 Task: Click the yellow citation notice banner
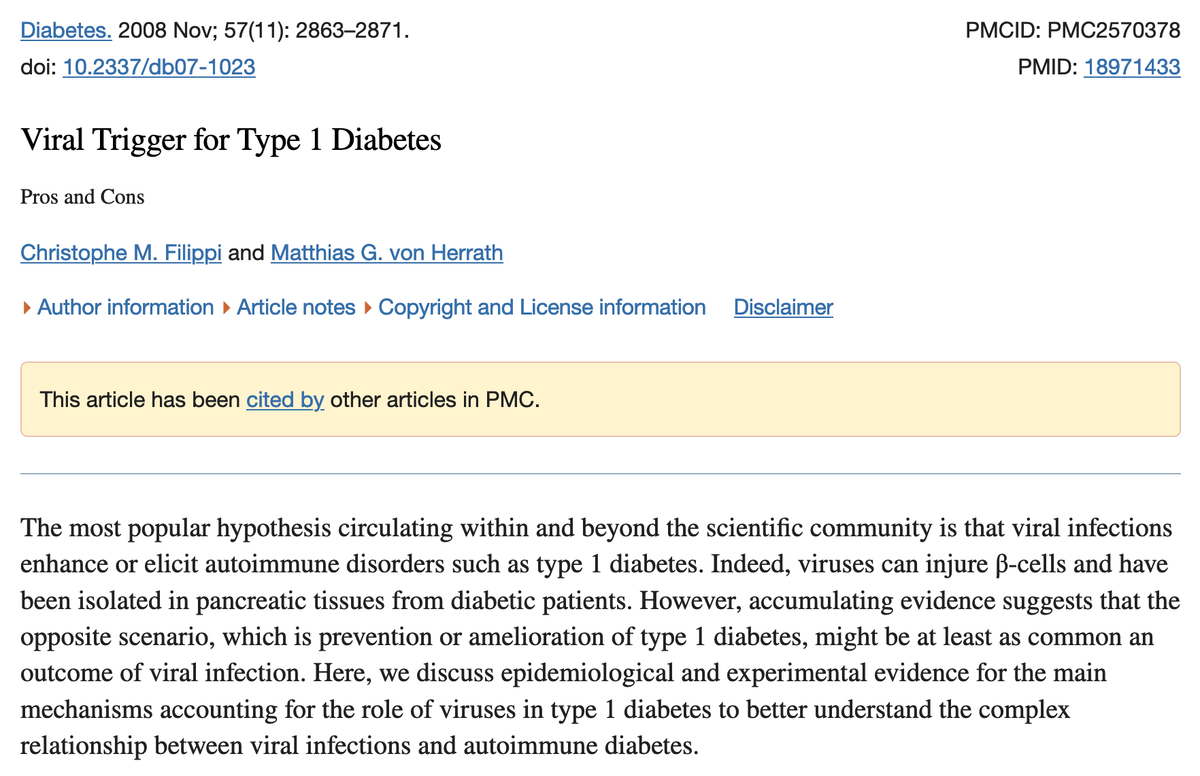[800, 400]
